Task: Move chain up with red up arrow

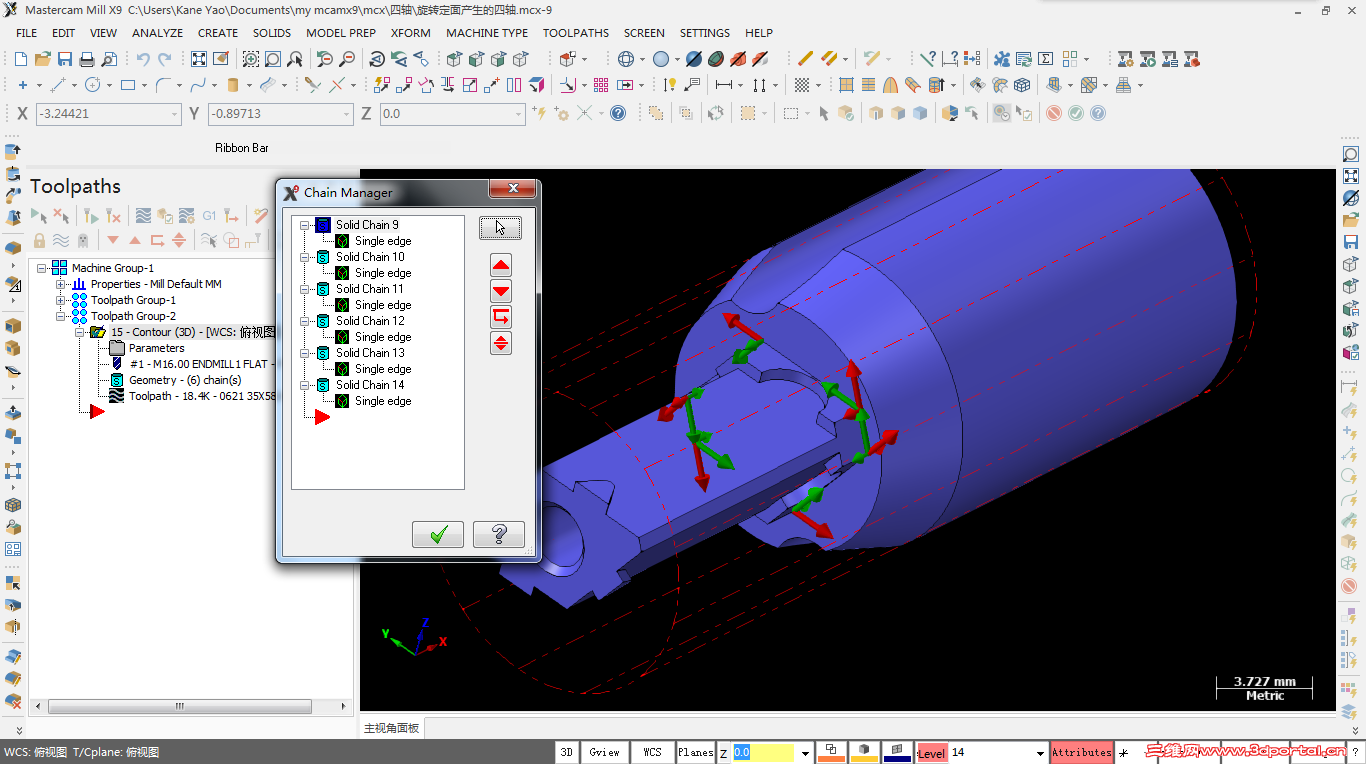Action: (501, 265)
